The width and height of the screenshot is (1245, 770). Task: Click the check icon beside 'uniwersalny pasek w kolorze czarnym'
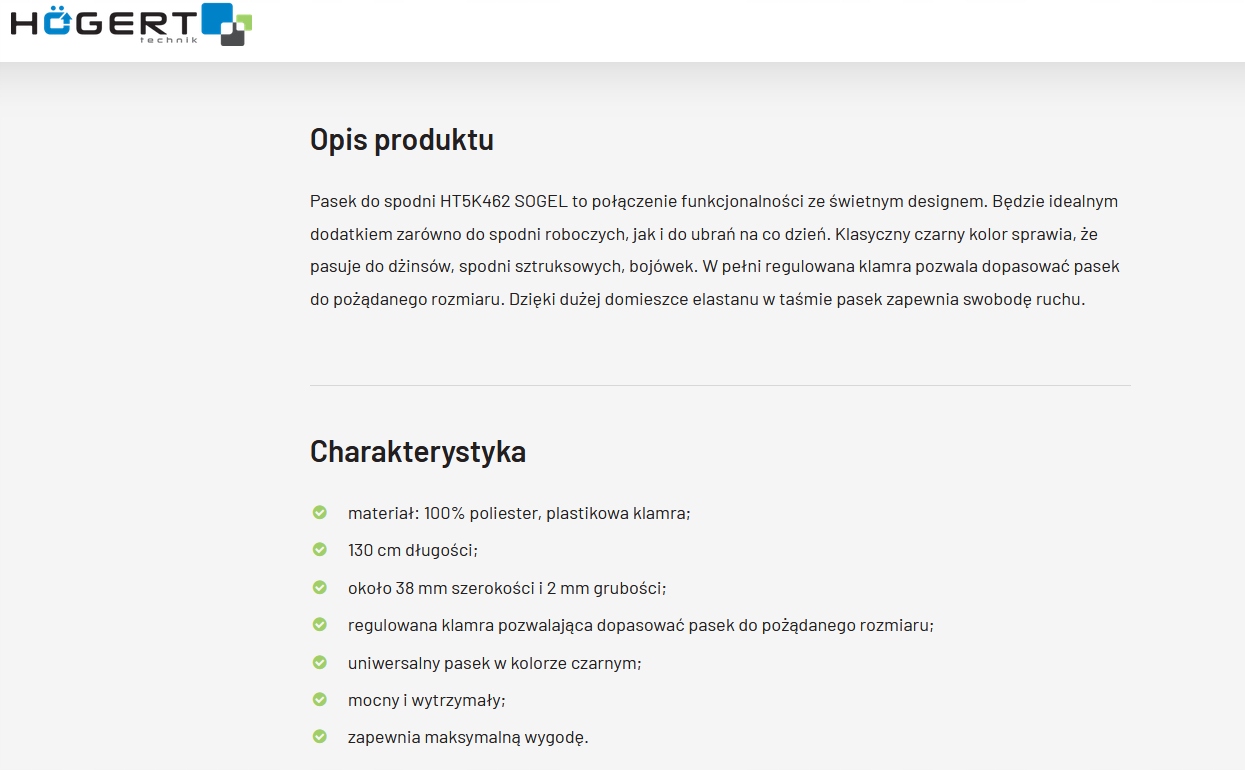[320, 662]
